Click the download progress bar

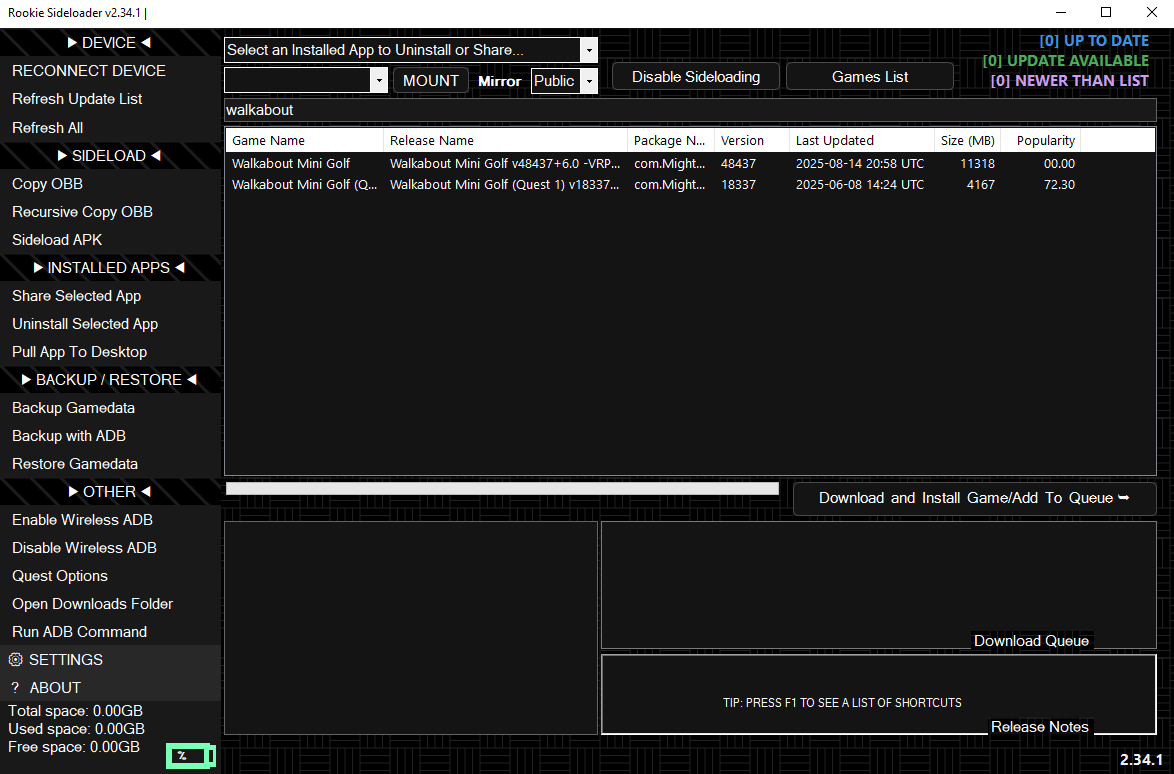tap(502, 489)
